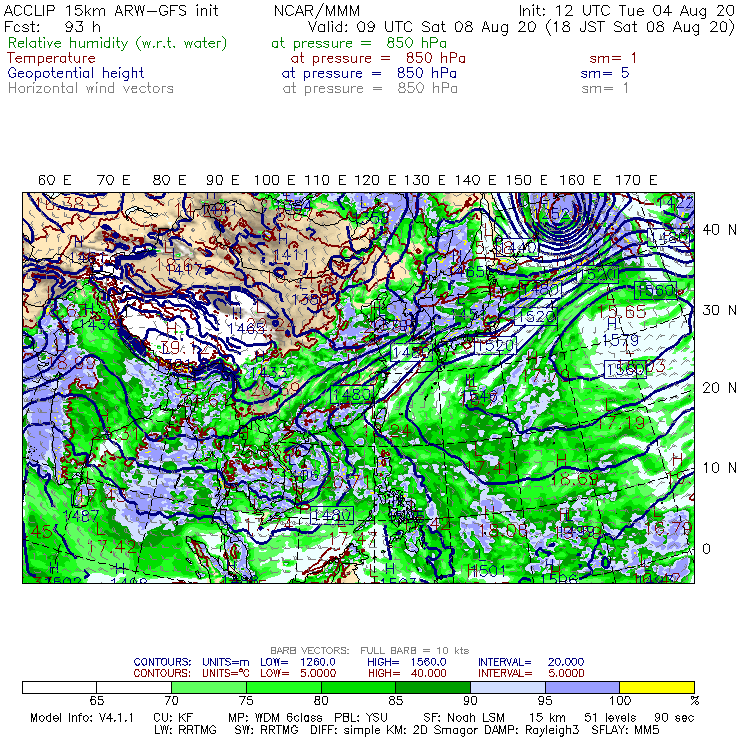
Task: Click the 'BARB VECTORS: FULL BARB = 10 kts' legend
Action: tap(370, 651)
